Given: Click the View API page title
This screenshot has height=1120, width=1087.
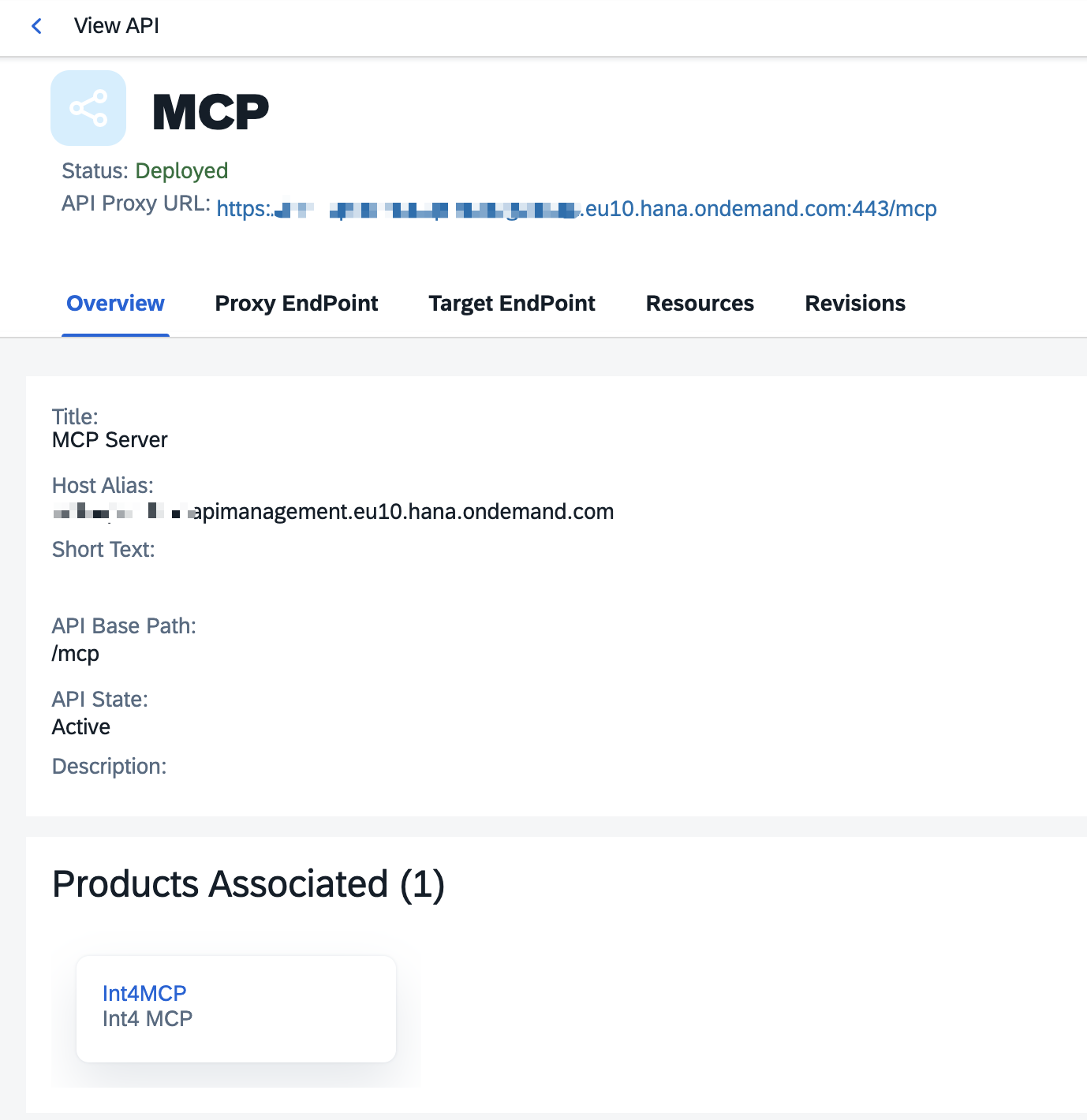Looking at the screenshot, I should (117, 26).
